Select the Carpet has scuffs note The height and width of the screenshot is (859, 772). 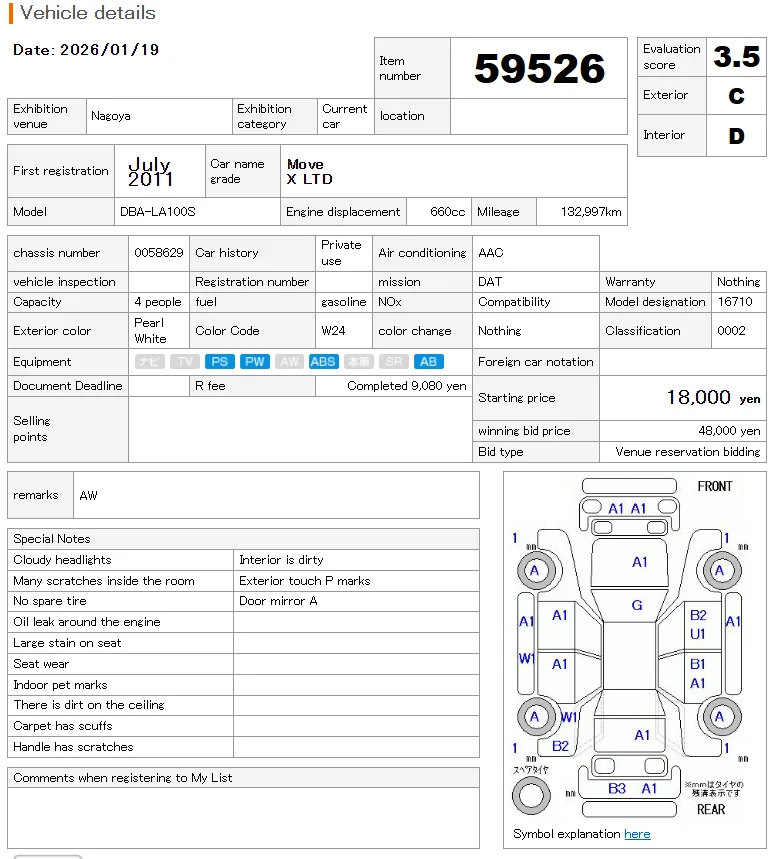(x=62, y=726)
